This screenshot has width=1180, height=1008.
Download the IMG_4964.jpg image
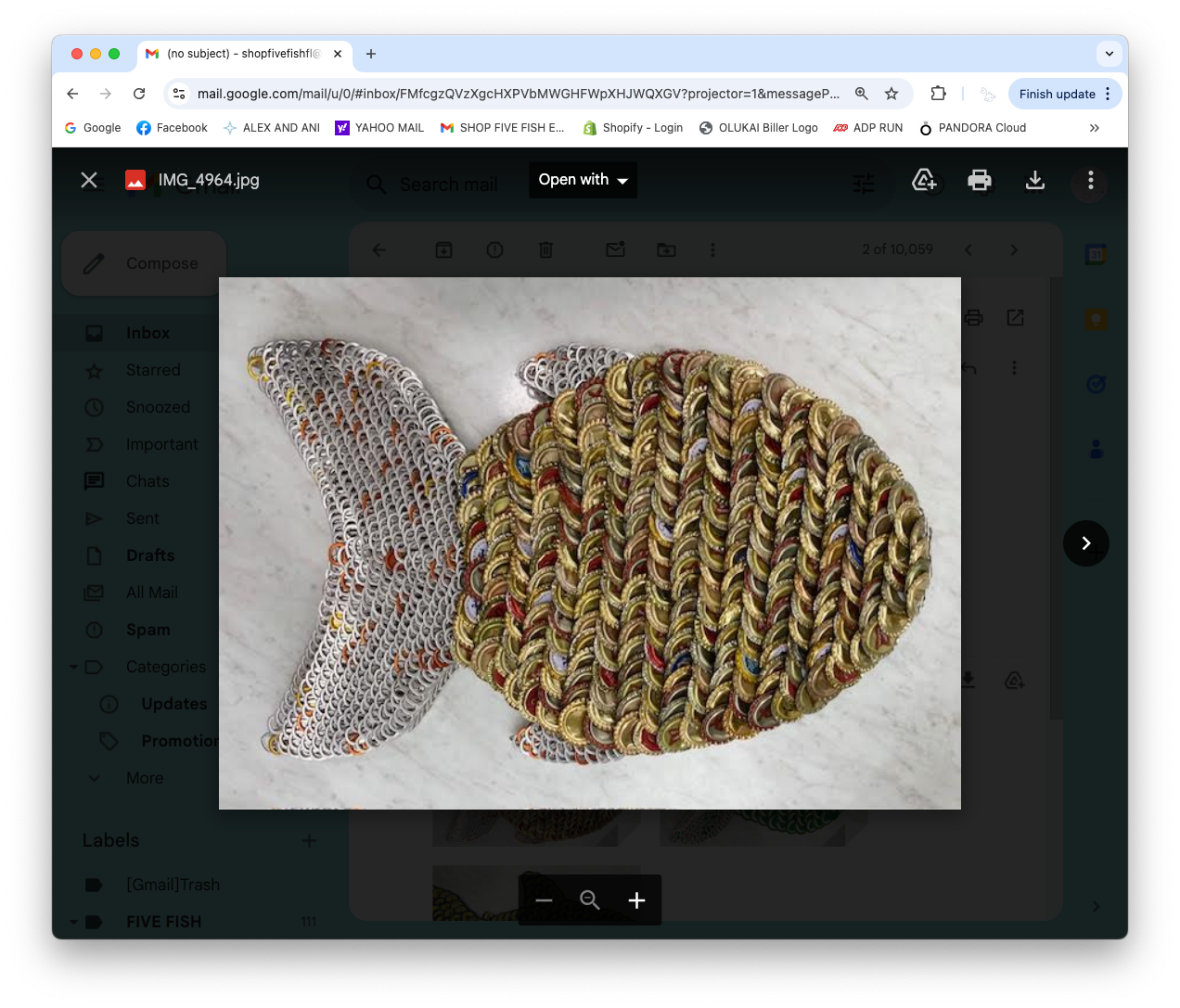1035,180
